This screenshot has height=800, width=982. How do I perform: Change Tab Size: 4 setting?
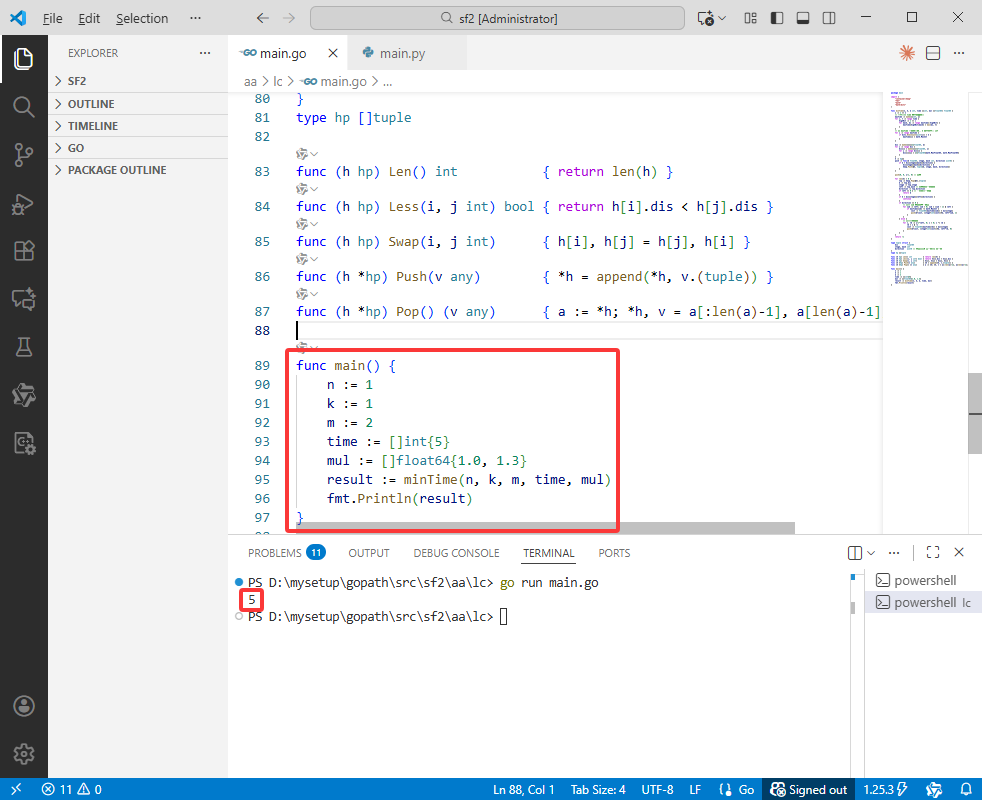597,789
